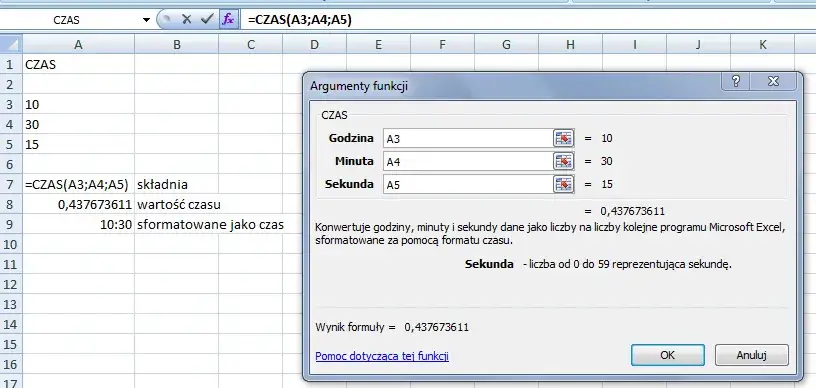Image resolution: width=816 pixels, height=388 pixels.
Task: Click the Godzina input field containing A3
Action: (468, 138)
